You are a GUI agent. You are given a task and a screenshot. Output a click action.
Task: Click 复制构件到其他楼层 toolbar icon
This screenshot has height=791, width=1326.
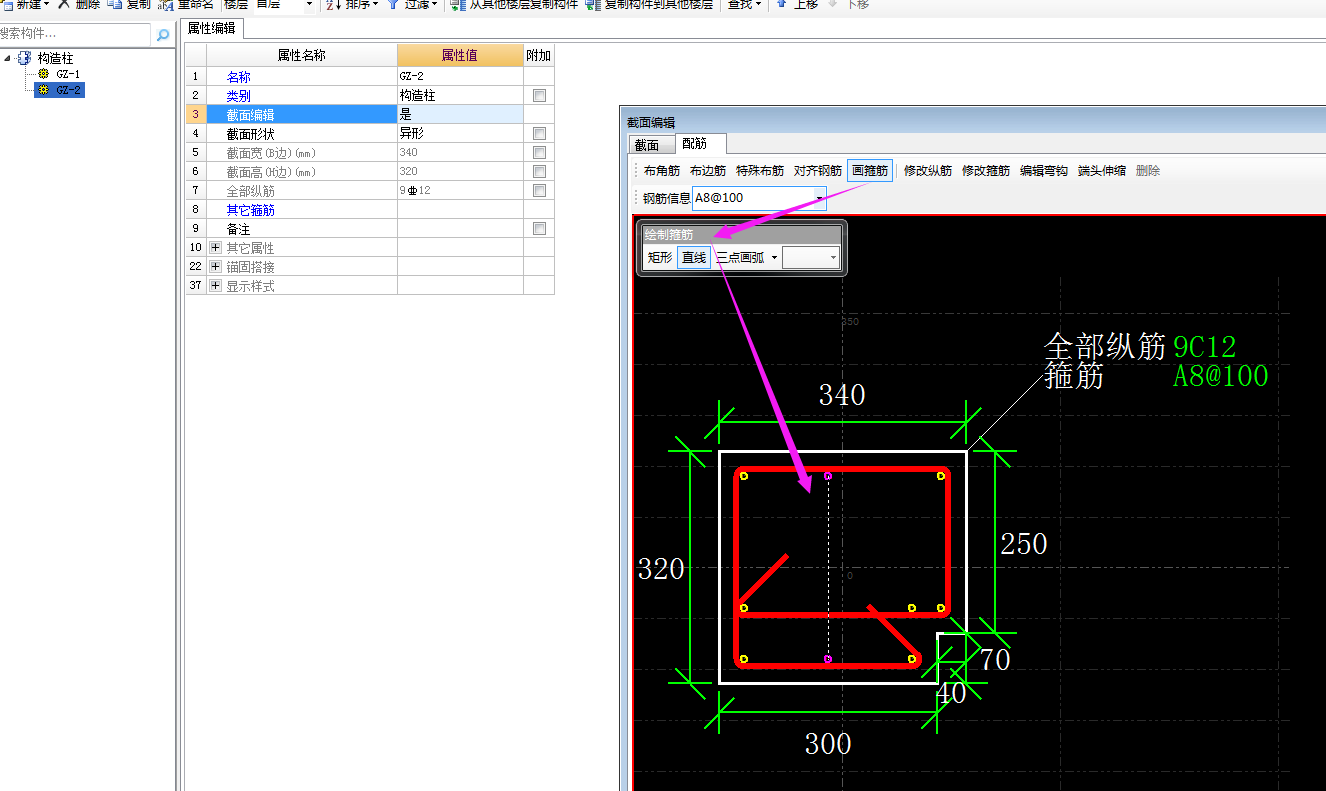coord(593,4)
